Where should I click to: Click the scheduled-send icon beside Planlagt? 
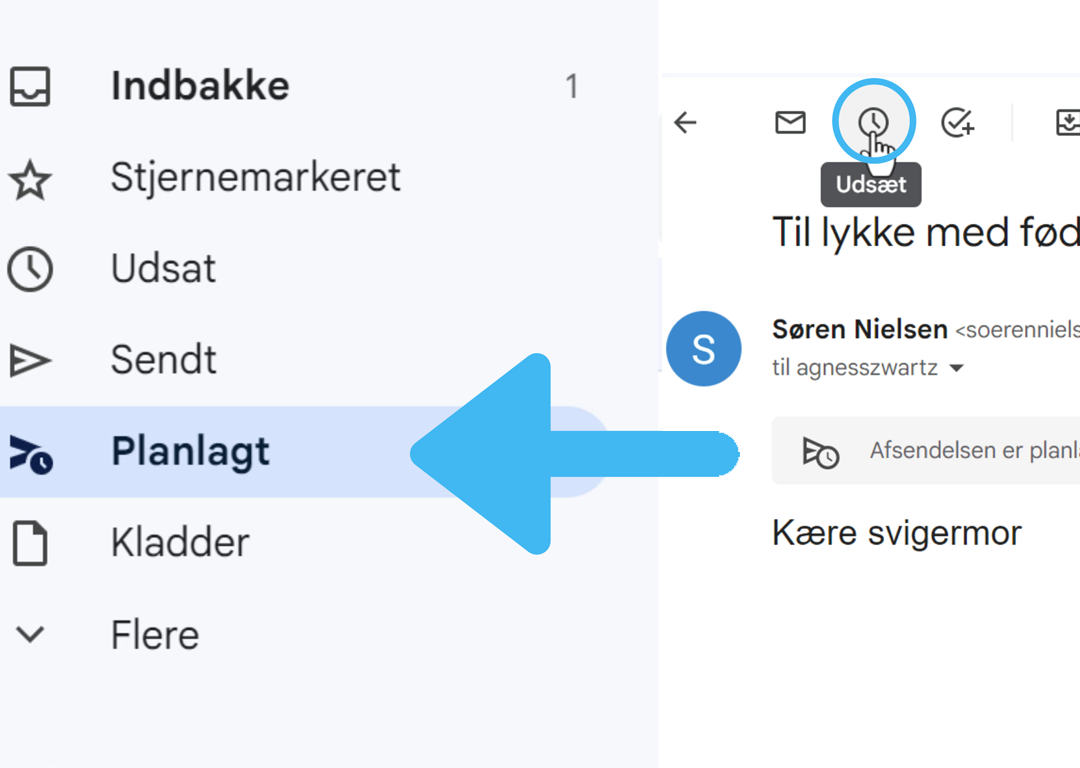tap(31, 454)
